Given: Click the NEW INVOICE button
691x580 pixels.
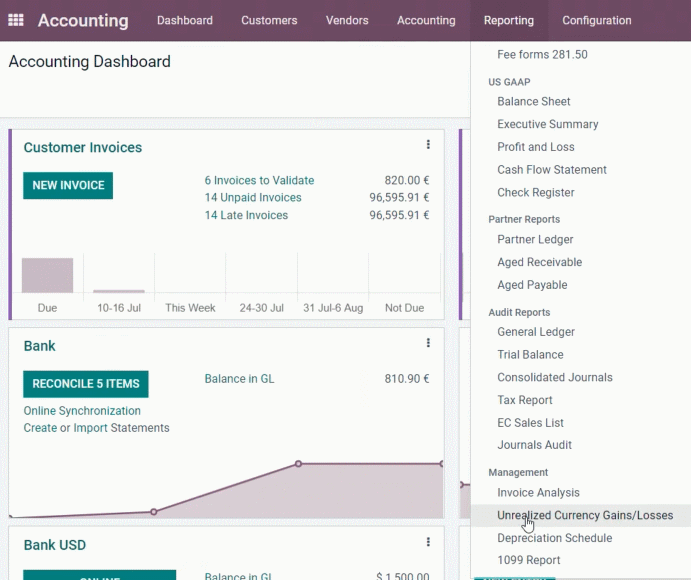Looking at the screenshot, I should click(68, 186).
